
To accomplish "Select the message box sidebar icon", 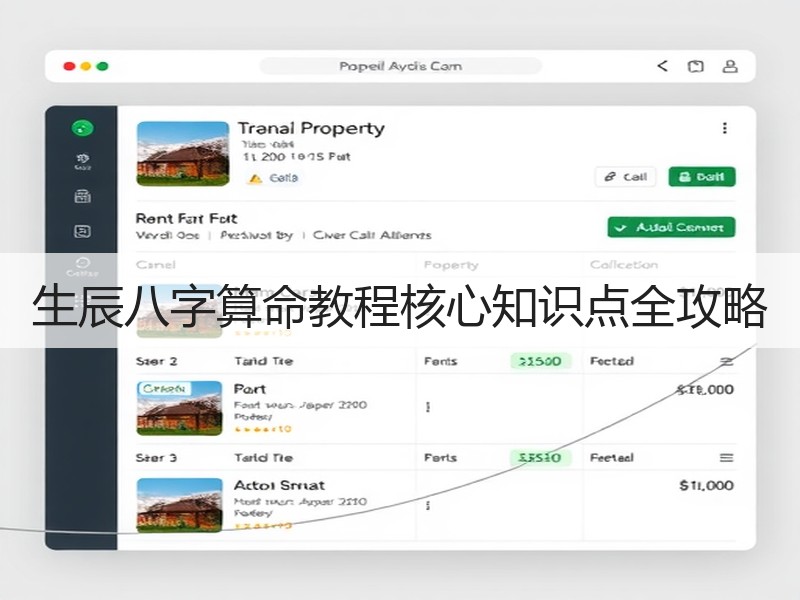I will coord(83,231).
